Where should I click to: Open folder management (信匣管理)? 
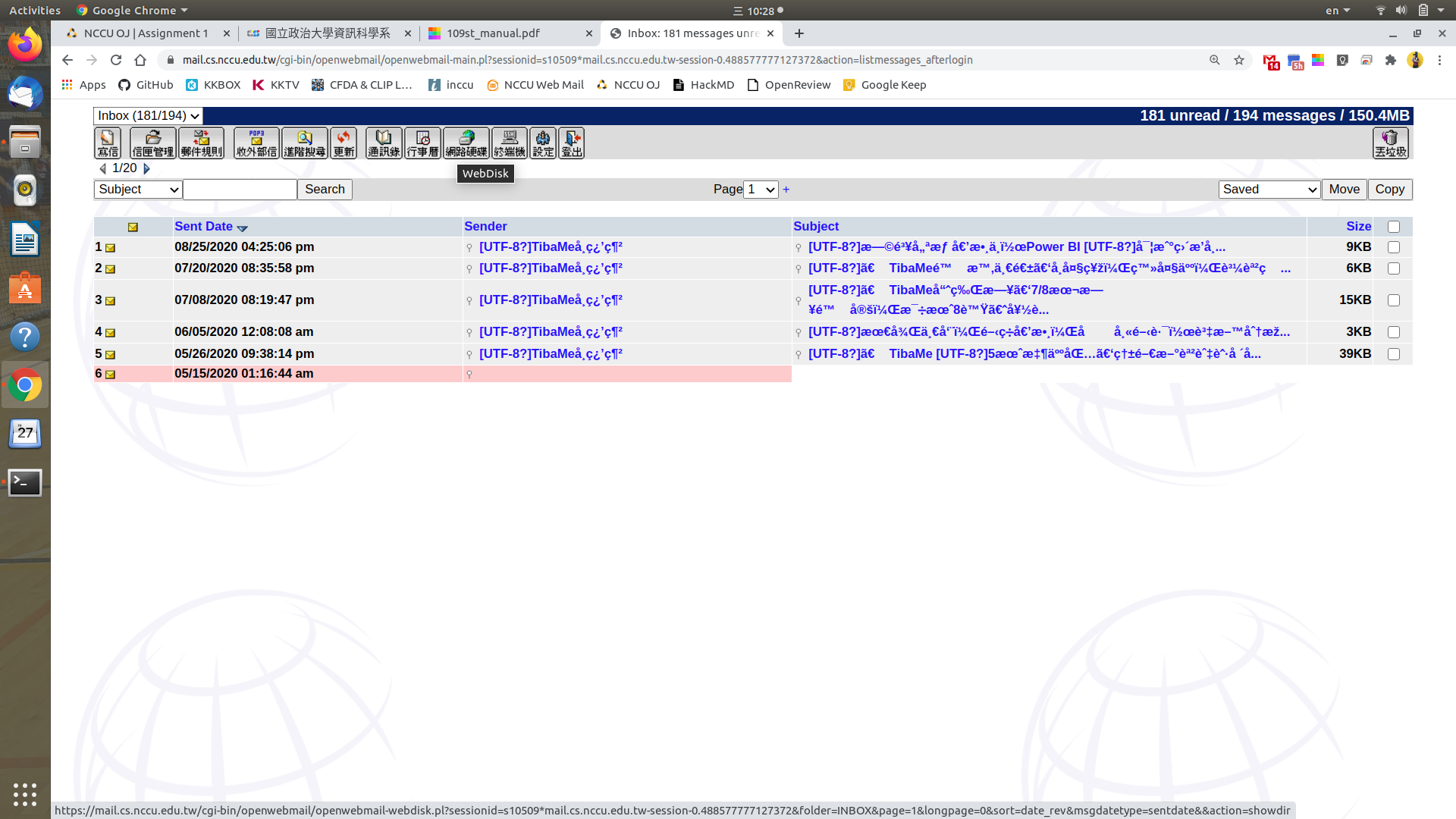click(153, 143)
